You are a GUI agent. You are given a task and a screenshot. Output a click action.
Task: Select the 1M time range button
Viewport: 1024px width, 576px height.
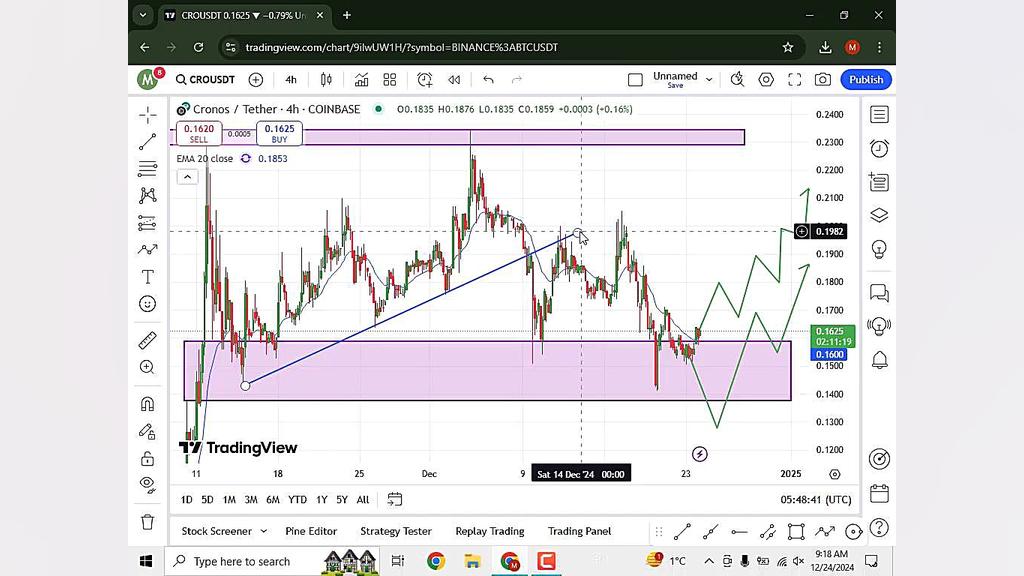pos(229,500)
